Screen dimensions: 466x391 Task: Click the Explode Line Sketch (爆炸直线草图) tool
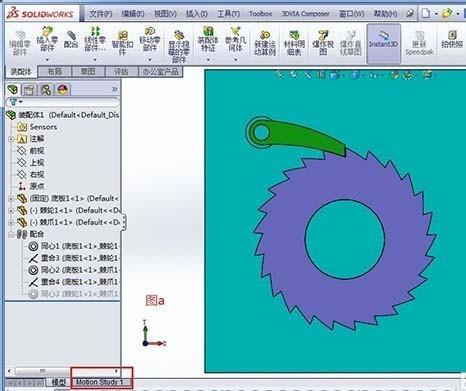(x=351, y=43)
